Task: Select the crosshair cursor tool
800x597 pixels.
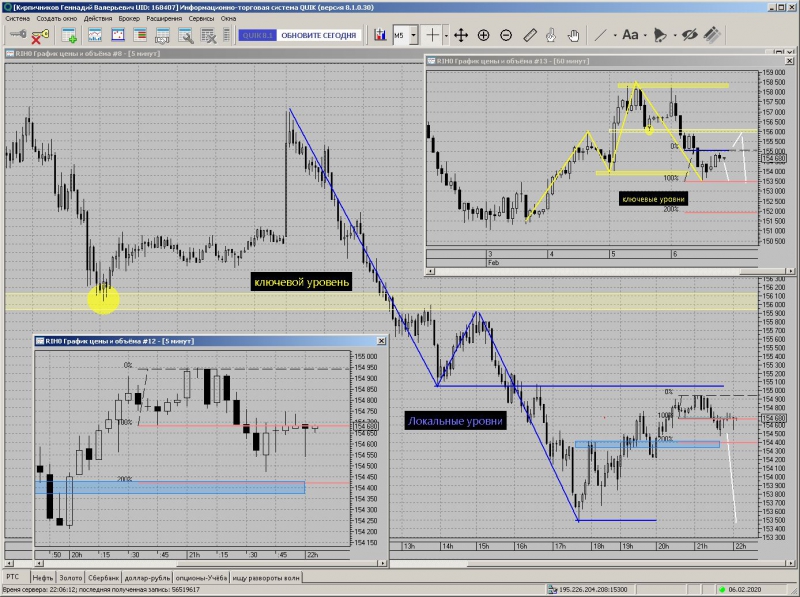Action: pos(432,35)
